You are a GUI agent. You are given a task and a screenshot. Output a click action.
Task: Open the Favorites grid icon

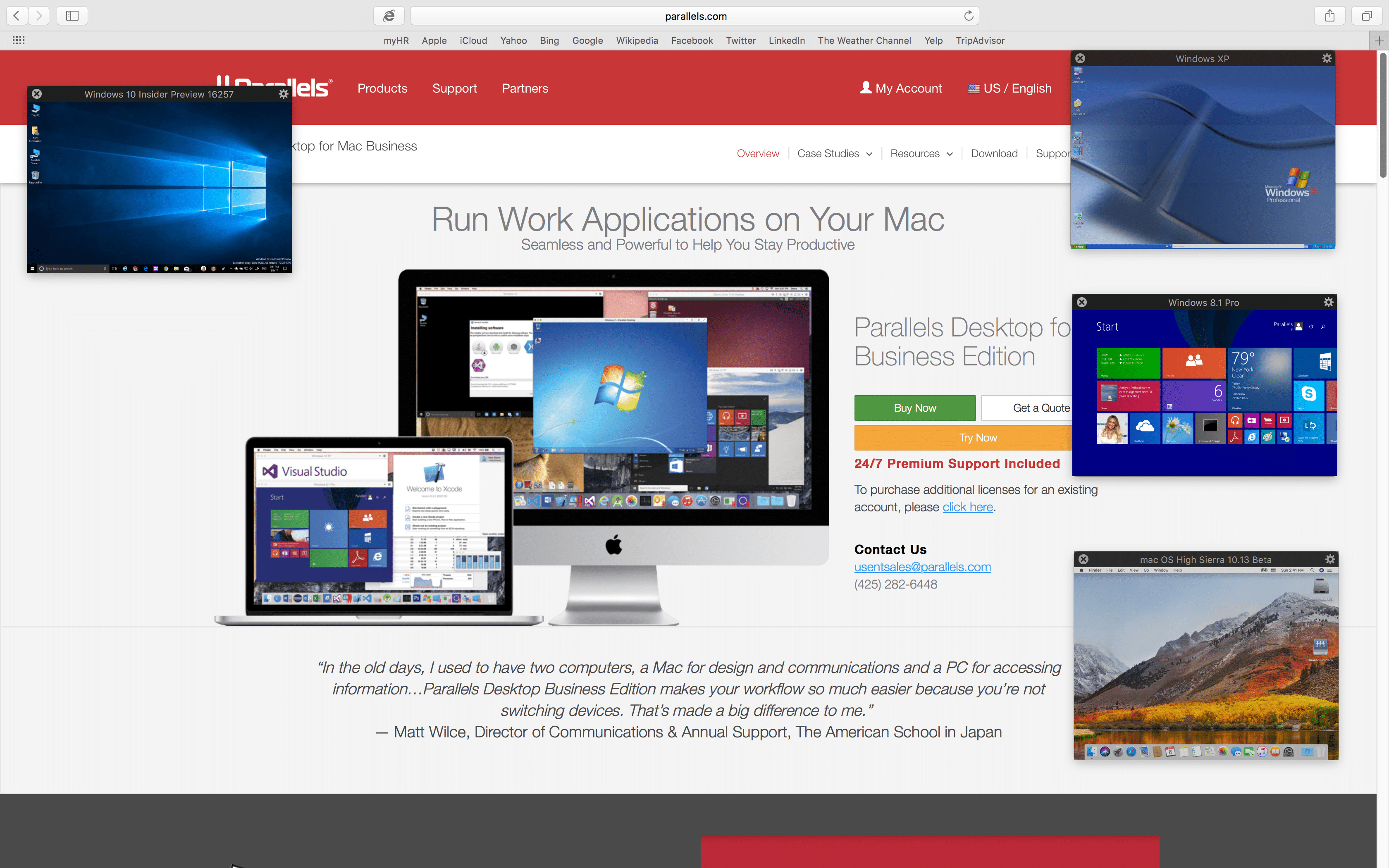[x=18, y=40]
